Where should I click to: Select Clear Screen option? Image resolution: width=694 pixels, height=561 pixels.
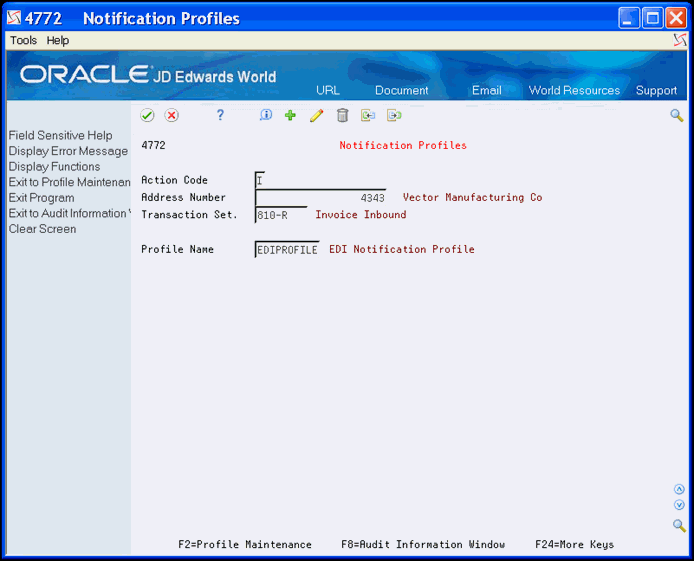coord(42,229)
